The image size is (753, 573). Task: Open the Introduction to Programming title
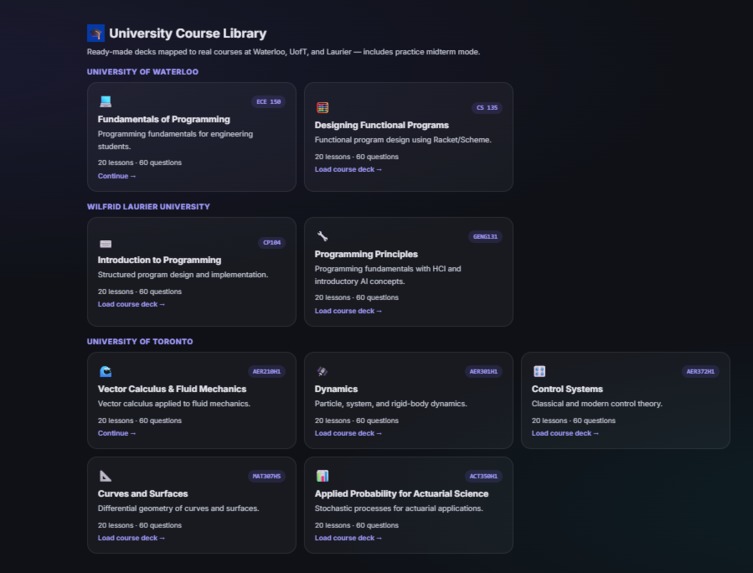[x=159, y=260]
